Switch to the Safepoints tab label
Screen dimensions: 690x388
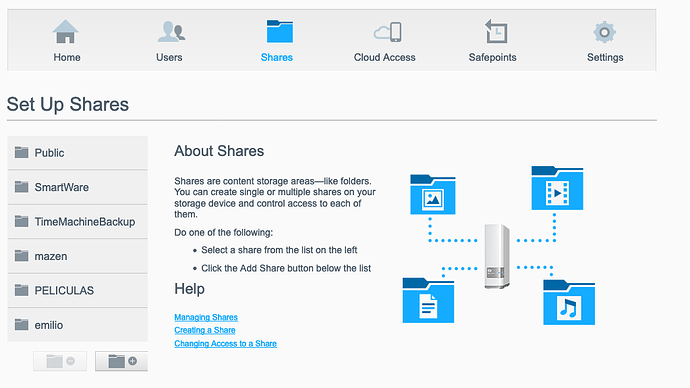[x=492, y=57]
